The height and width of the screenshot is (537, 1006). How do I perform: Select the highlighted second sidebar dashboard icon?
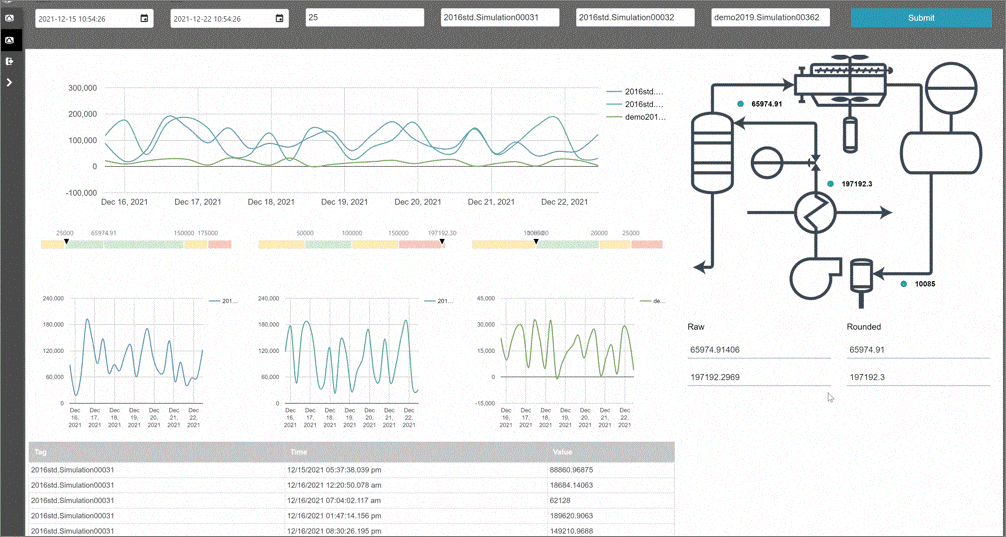coord(9,40)
